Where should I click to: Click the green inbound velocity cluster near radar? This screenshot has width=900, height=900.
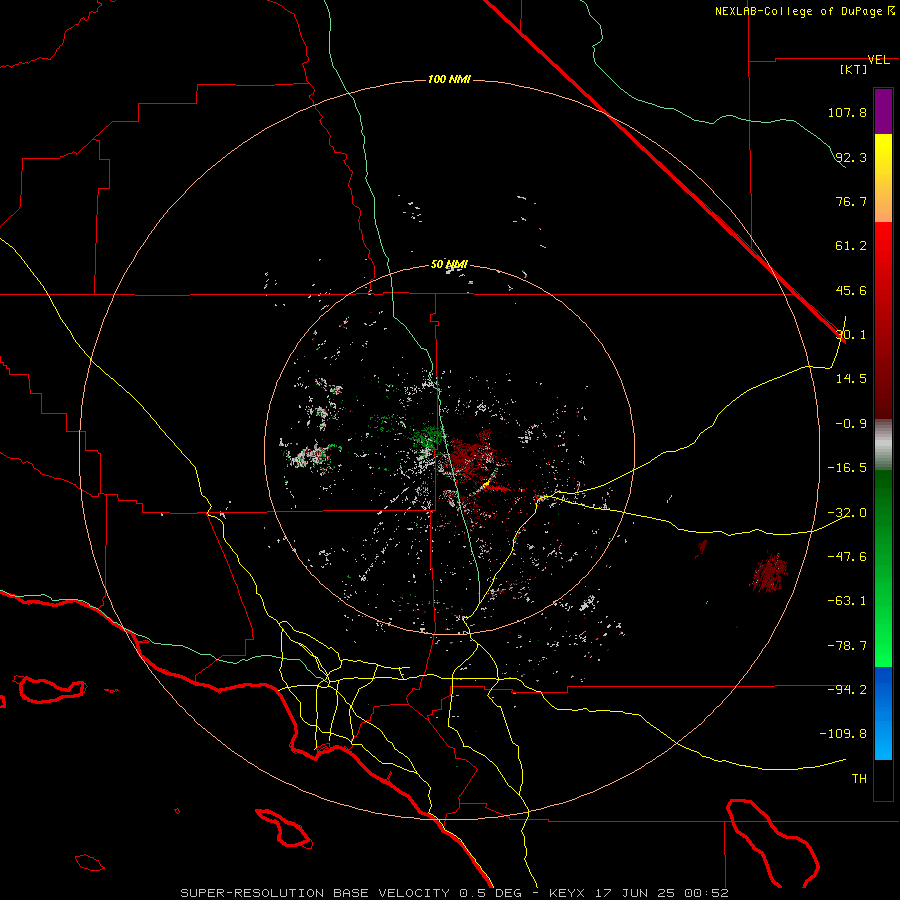pyautogui.click(x=425, y=437)
